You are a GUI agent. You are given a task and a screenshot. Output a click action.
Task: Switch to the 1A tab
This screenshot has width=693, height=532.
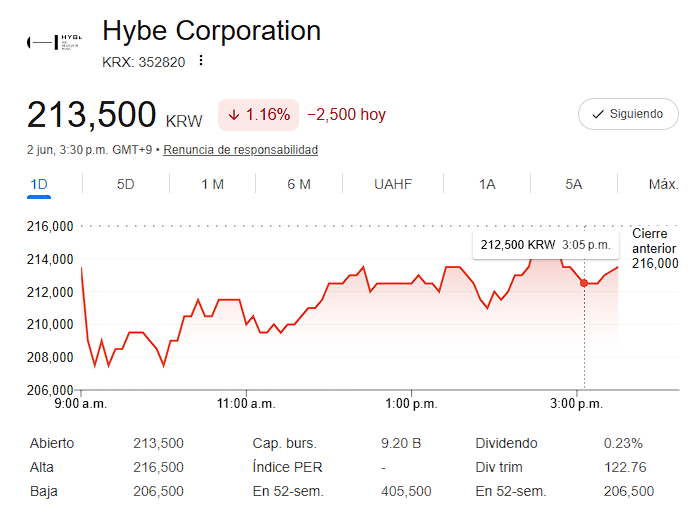tap(487, 184)
